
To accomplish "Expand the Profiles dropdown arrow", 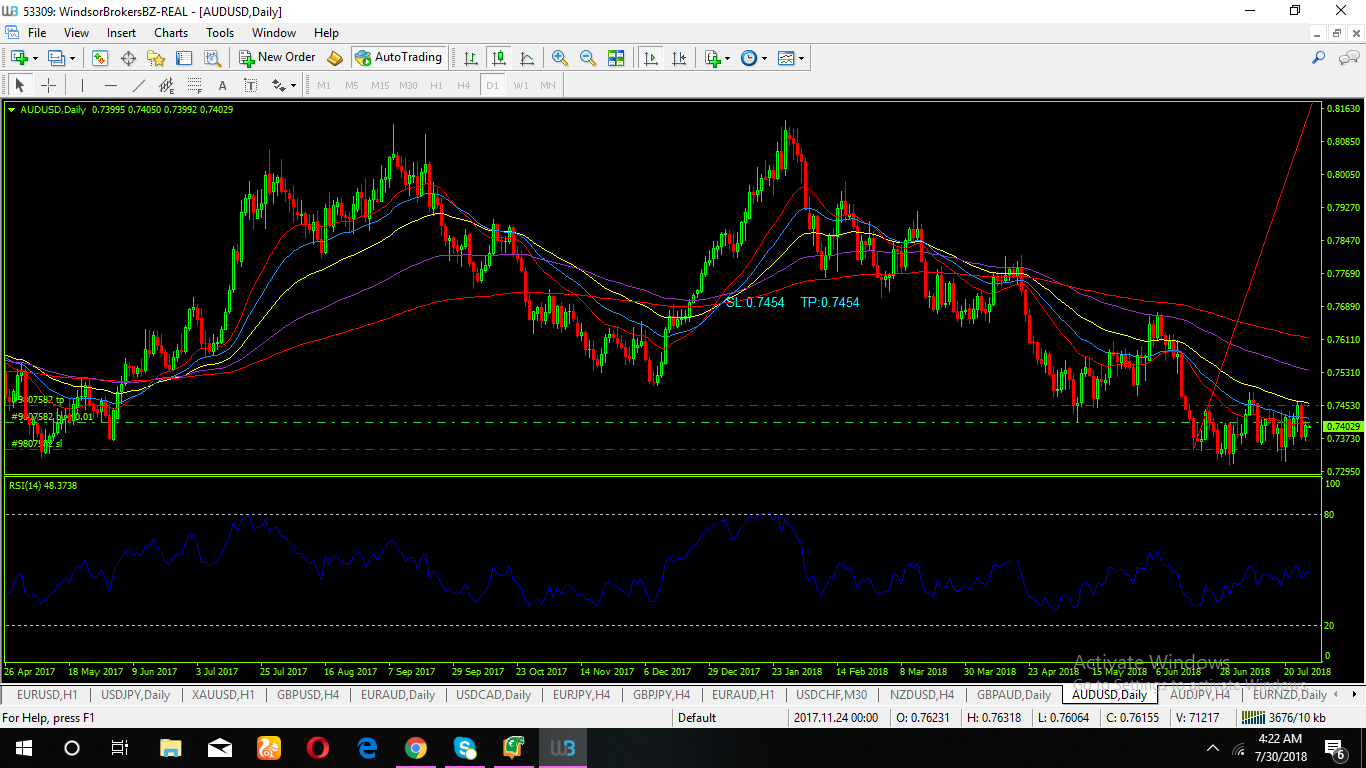I will pos(72,58).
